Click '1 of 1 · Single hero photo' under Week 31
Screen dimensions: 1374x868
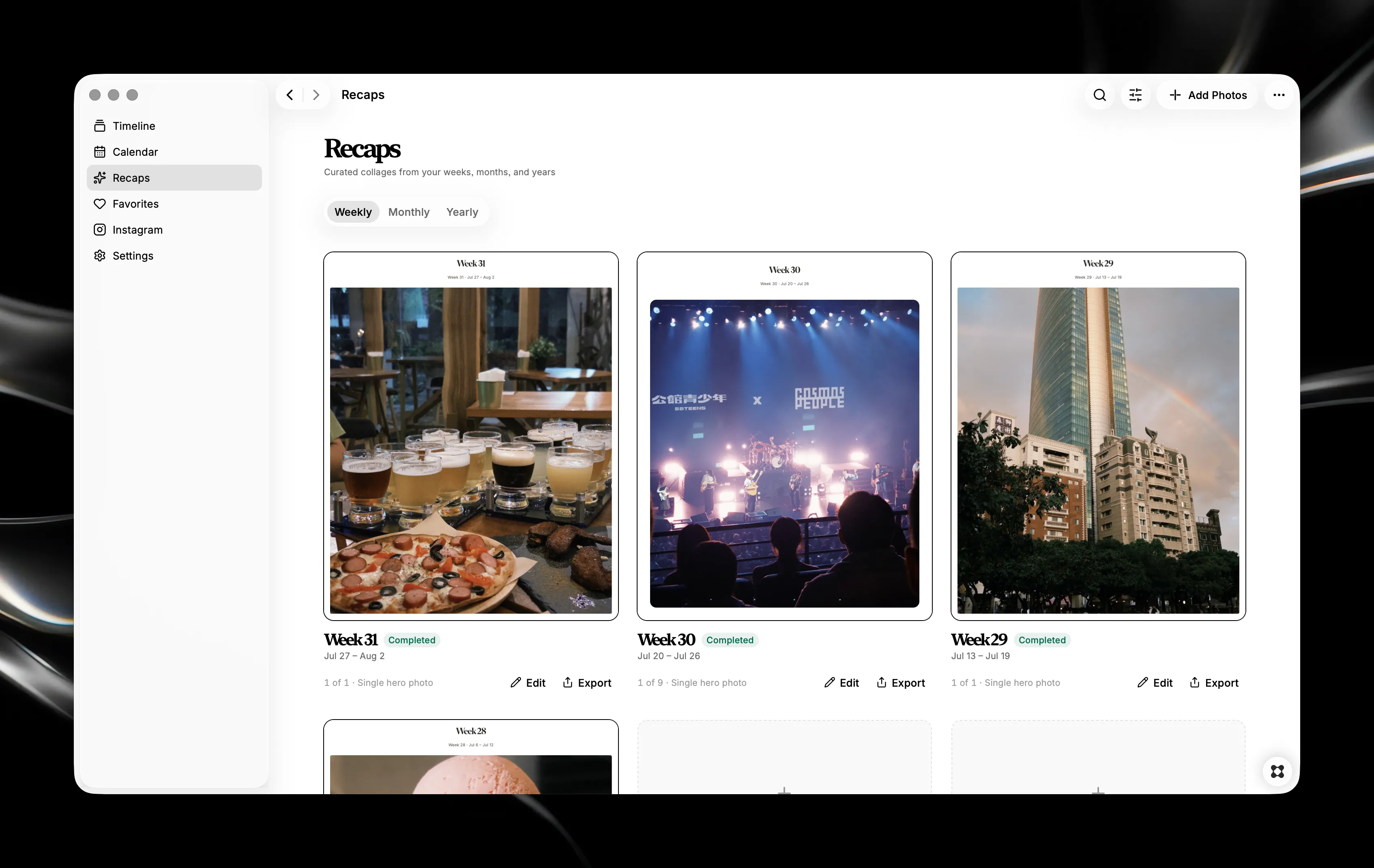378,683
